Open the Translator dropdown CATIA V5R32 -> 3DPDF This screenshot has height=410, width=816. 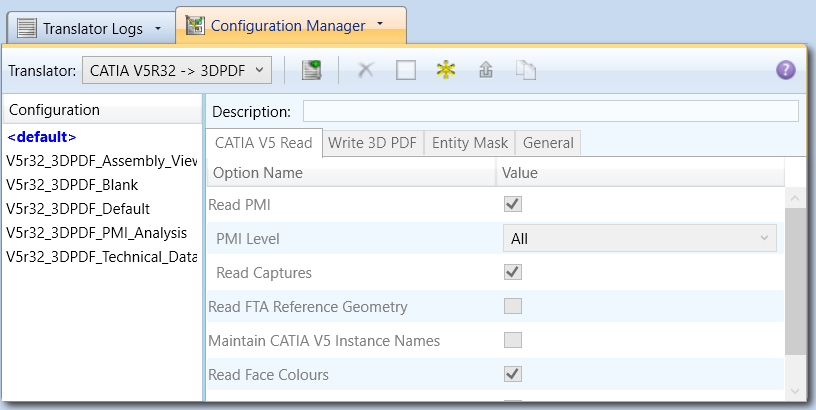point(177,70)
